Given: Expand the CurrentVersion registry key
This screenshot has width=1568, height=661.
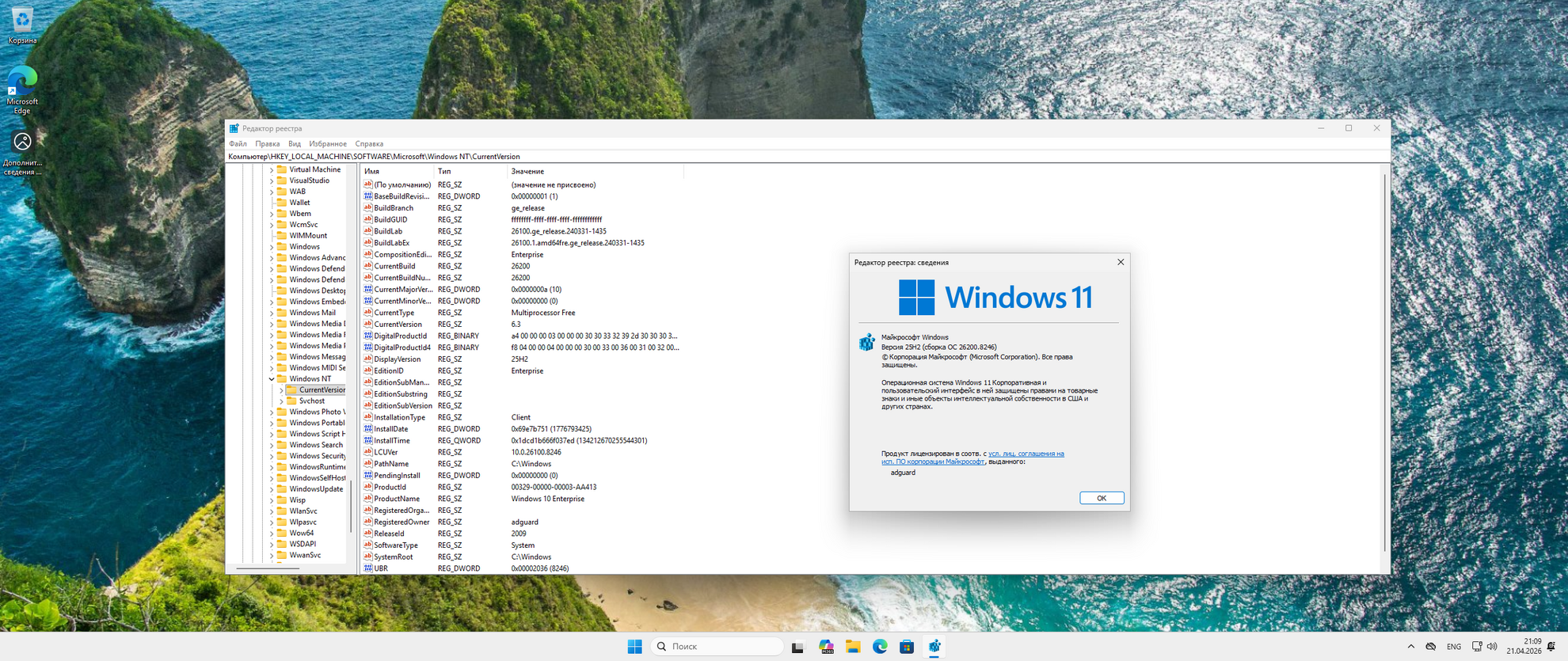Looking at the screenshot, I should click(x=281, y=390).
